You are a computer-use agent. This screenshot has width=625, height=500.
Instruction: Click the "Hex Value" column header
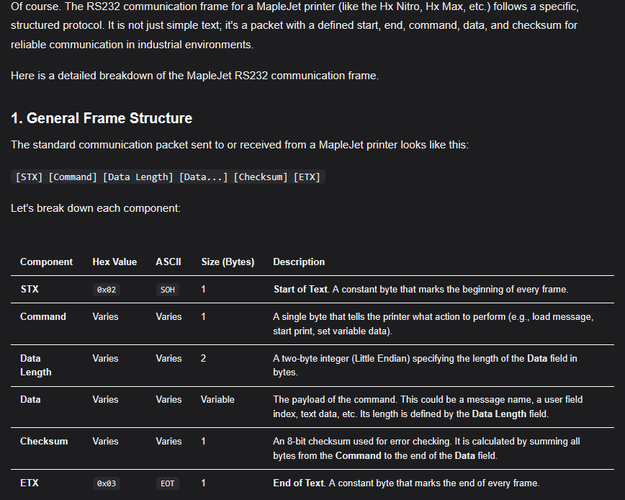click(114, 262)
